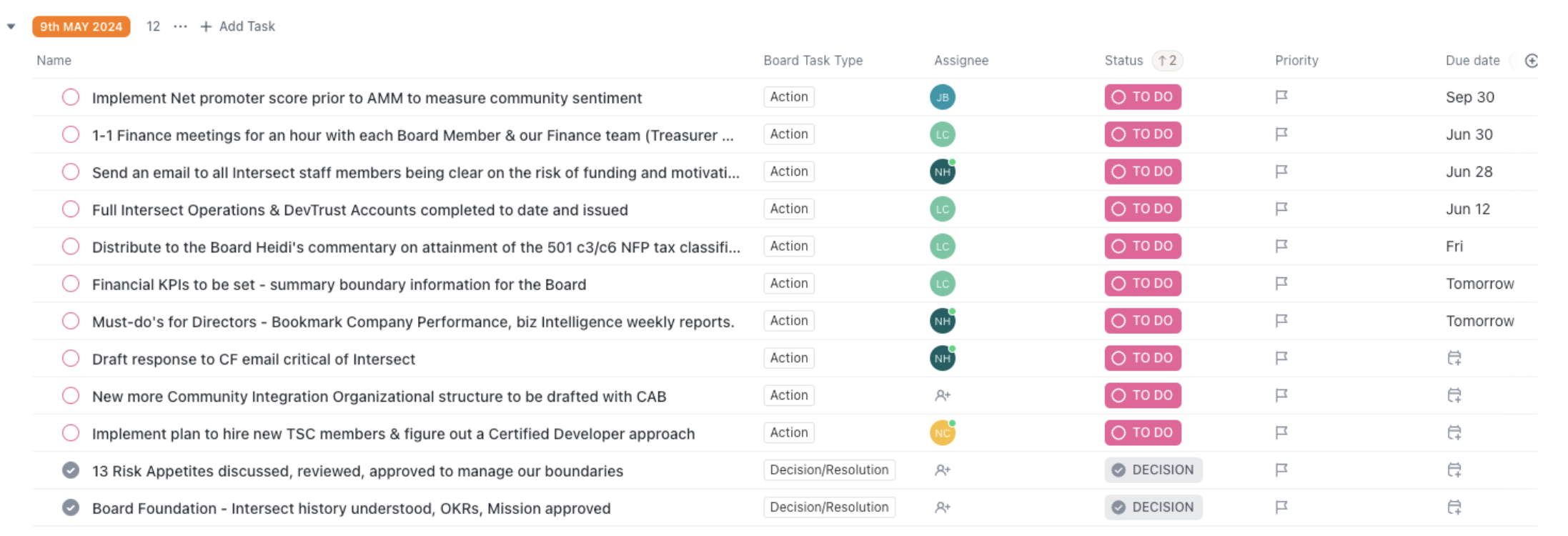The width and height of the screenshot is (1568, 536).
Task: Edit Decision/Resolution type tag on 'Board Foundation' task
Action: pyautogui.click(x=829, y=507)
